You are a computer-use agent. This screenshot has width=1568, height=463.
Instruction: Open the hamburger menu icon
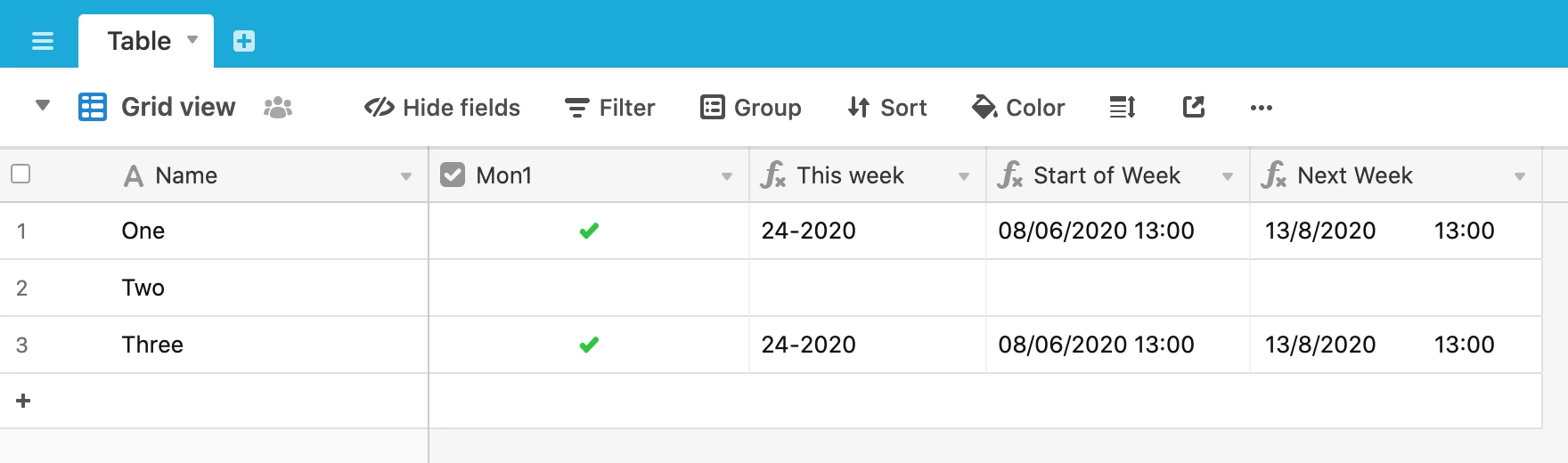click(x=43, y=41)
